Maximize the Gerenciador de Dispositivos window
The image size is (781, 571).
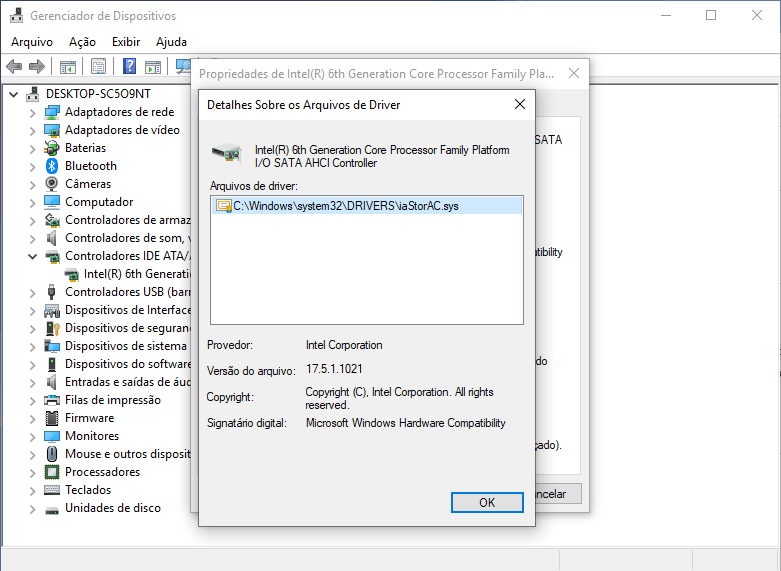711,15
